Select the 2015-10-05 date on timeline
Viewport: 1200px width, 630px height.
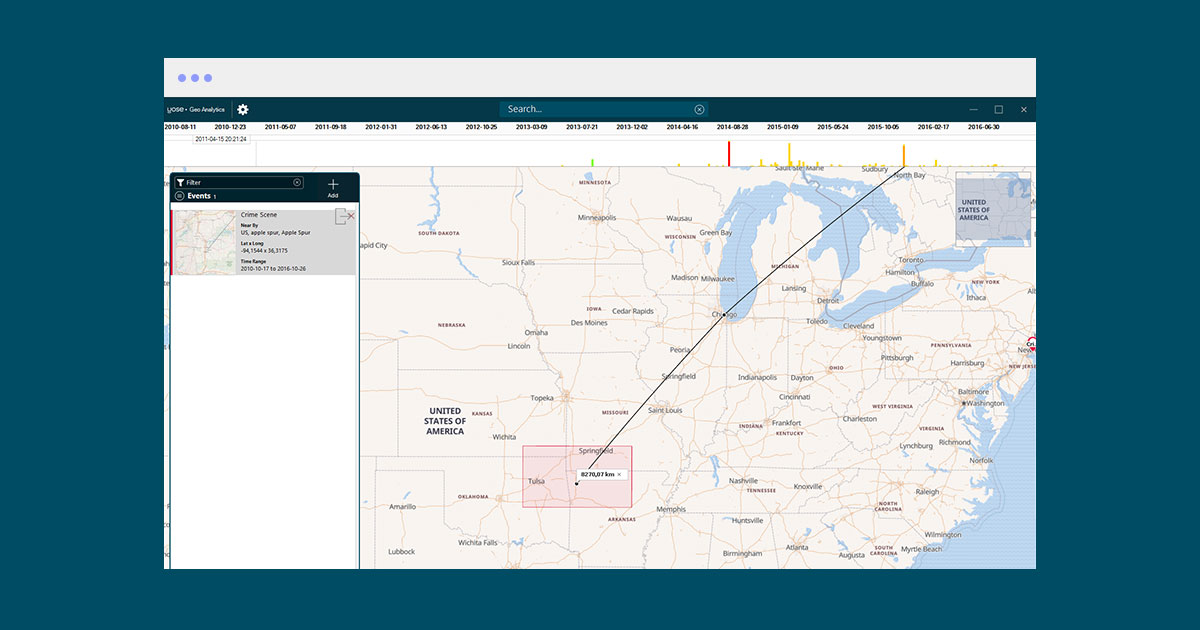coord(882,127)
